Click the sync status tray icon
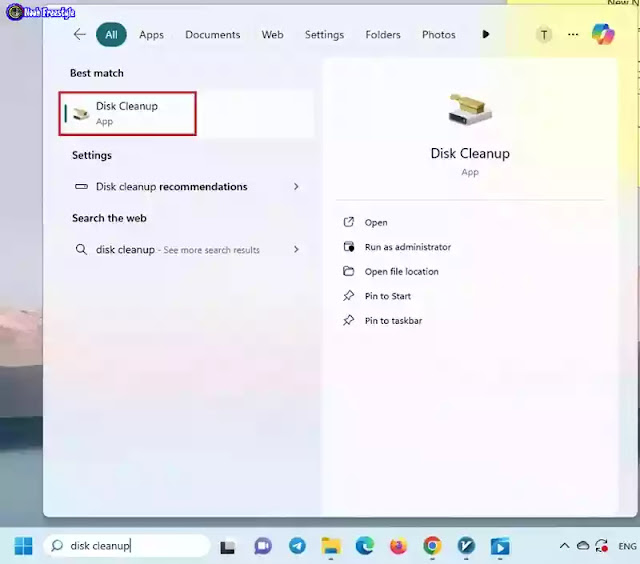The height and width of the screenshot is (564, 640). click(x=602, y=546)
